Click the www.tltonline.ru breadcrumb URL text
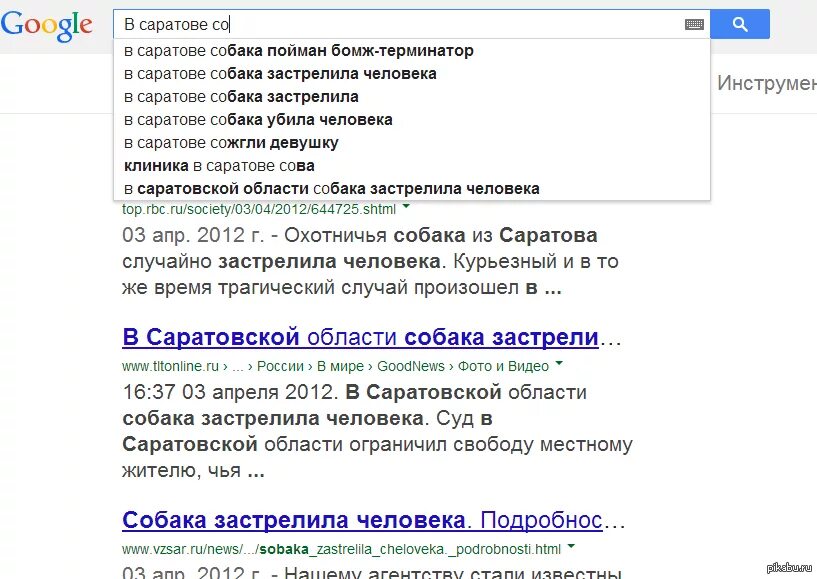The height and width of the screenshot is (579, 817). (x=335, y=366)
